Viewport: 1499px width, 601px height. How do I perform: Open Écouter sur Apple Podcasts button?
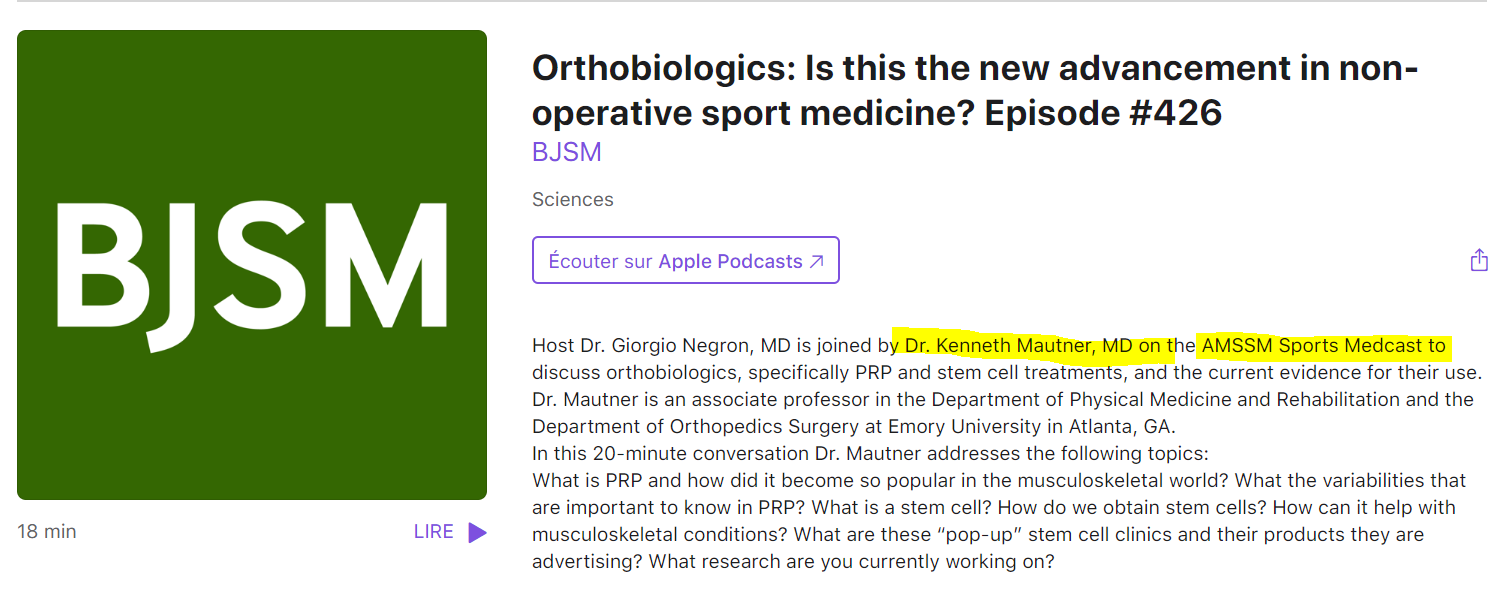point(686,260)
